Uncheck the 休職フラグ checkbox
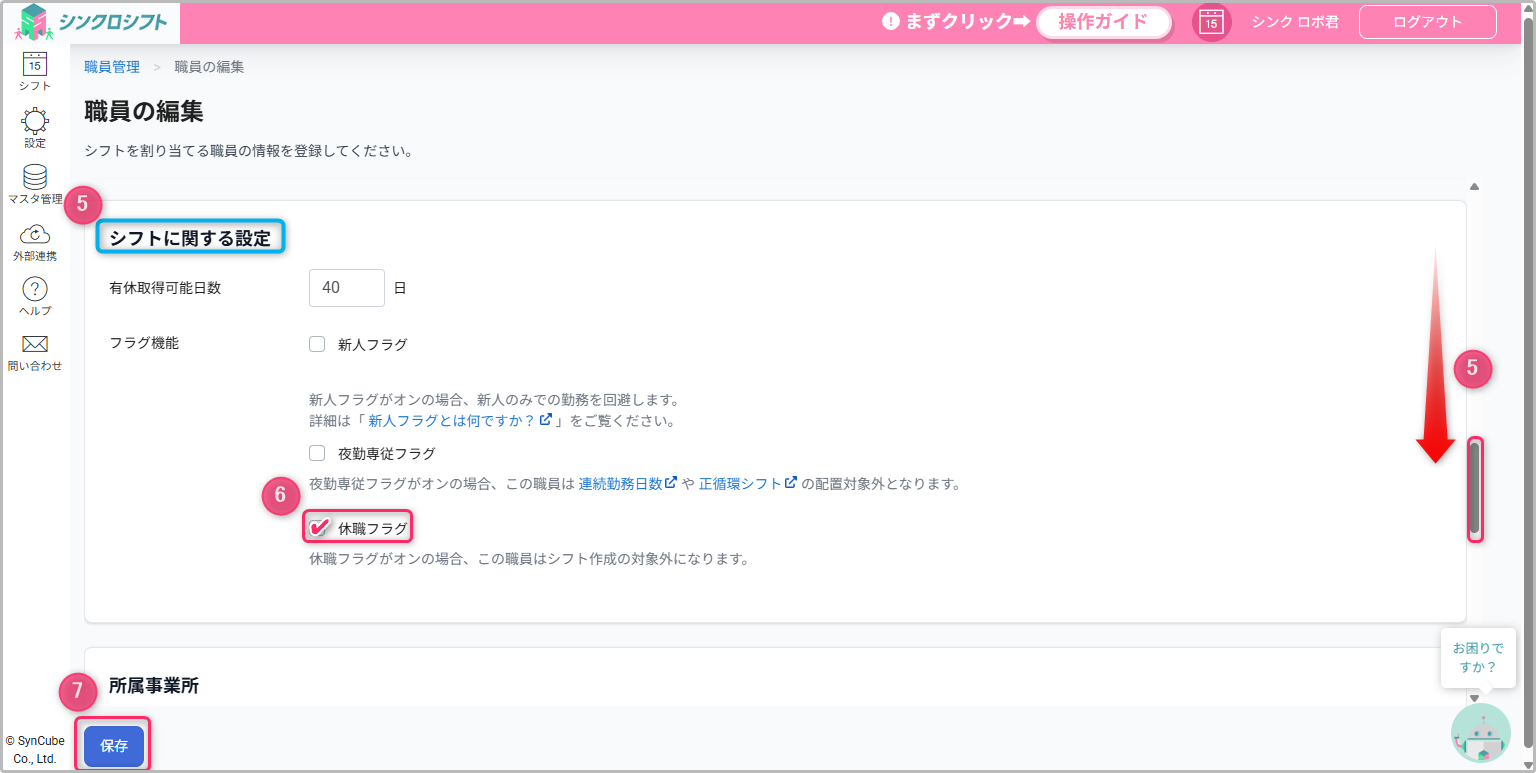The width and height of the screenshot is (1536, 773). click(318, 527)
